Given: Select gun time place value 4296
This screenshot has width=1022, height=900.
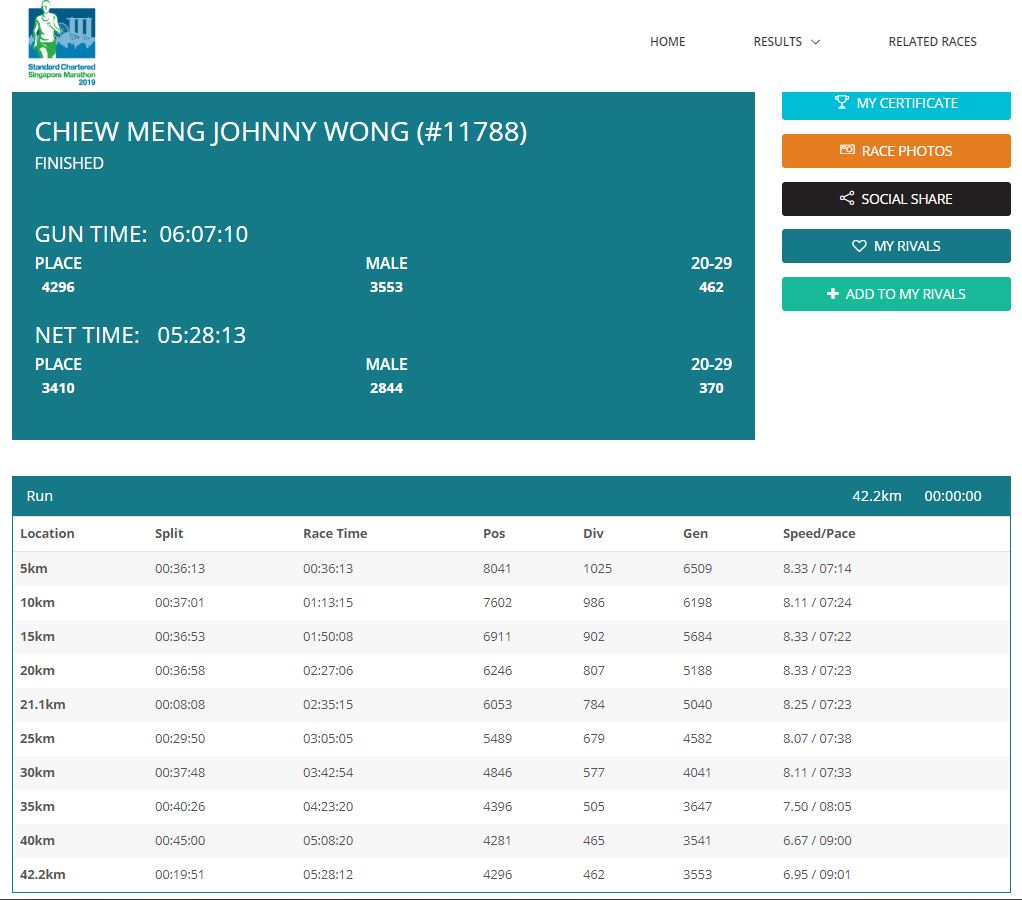Looking at the screenshot, I should click(58, 287).
